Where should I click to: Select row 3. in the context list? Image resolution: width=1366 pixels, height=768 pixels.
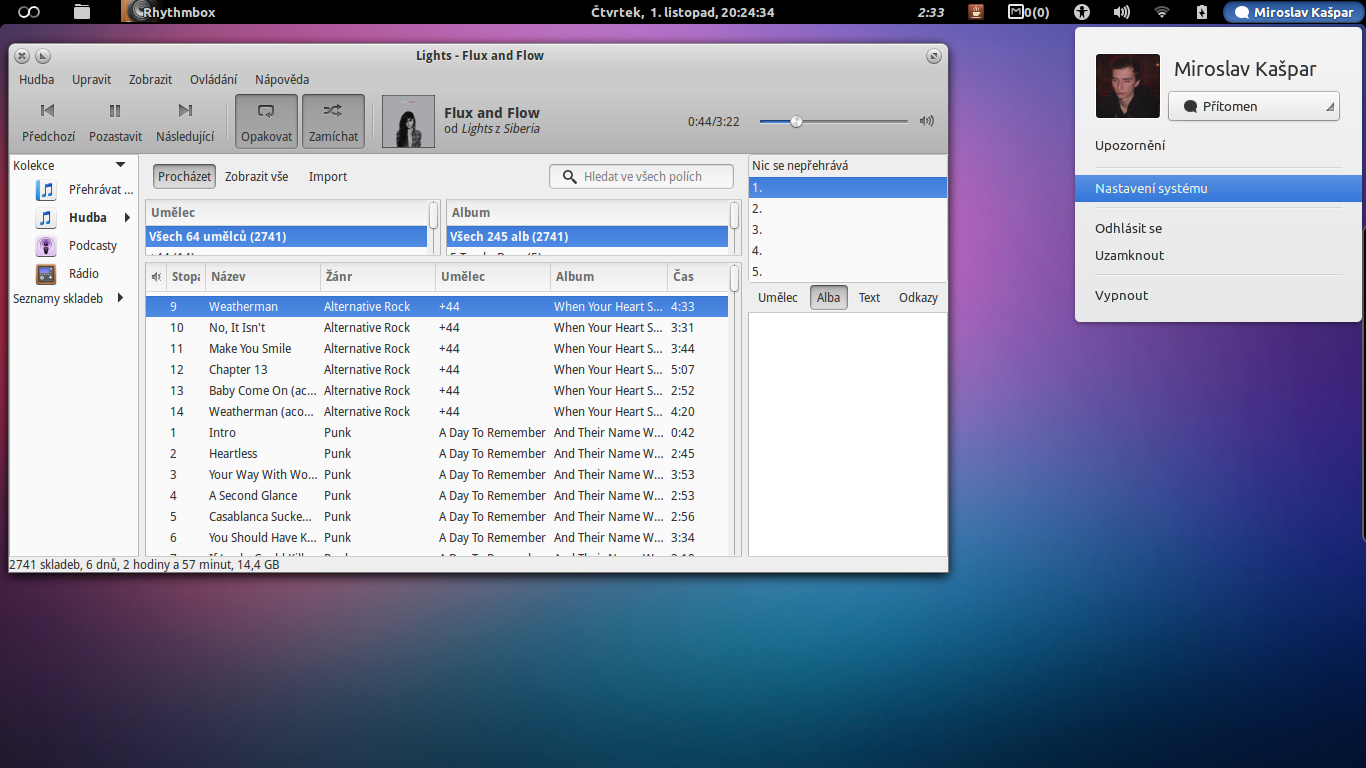[848, 230]
